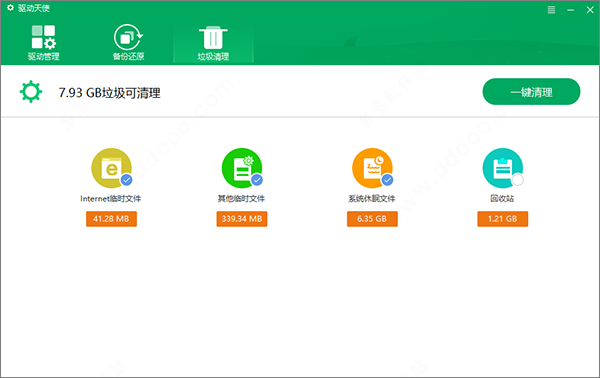The height and width of the screenshot is (378, 600).
Task: Click the 一键清理 button
Action: pos(531,91)
